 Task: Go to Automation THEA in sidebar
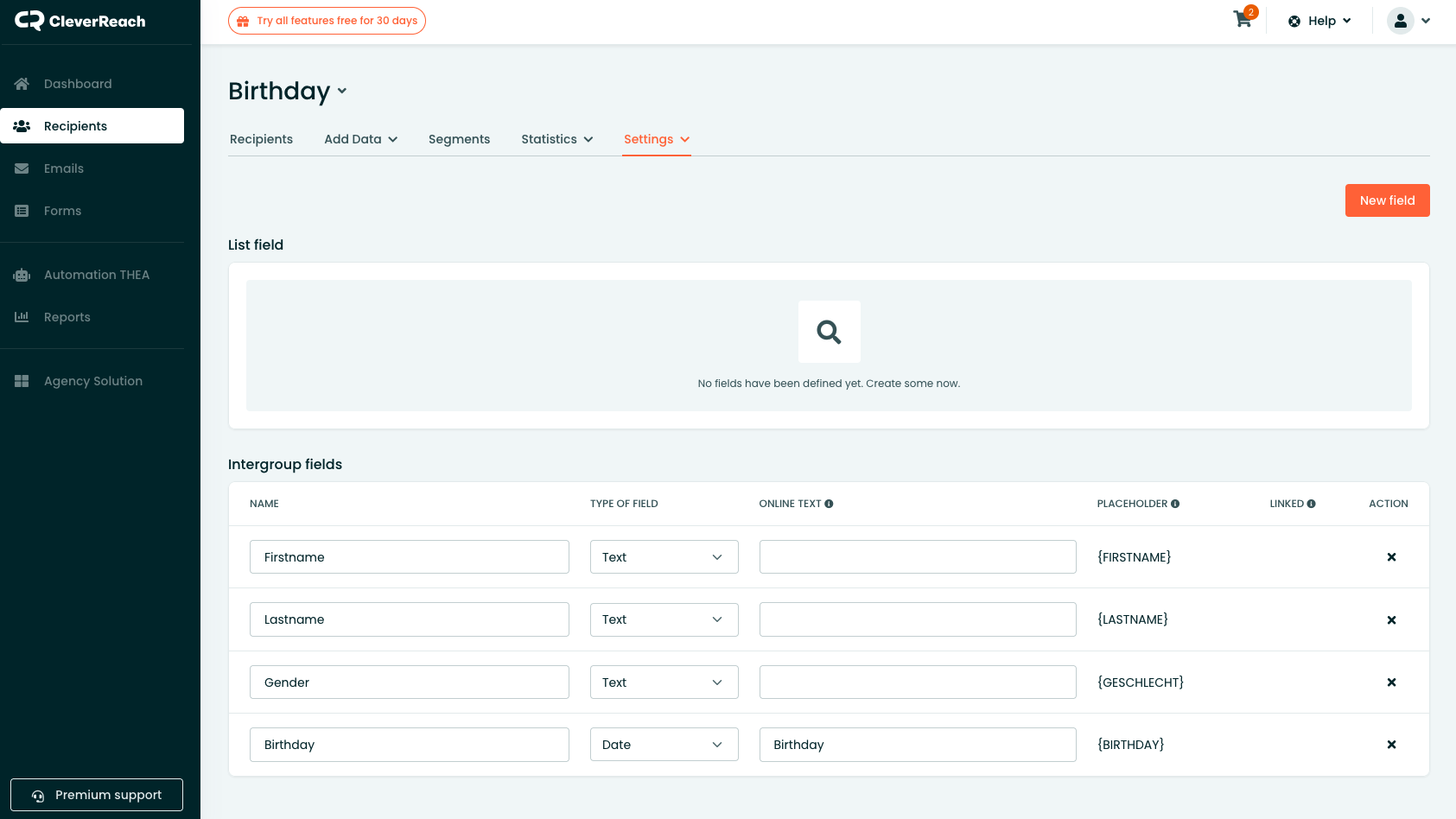96,275
